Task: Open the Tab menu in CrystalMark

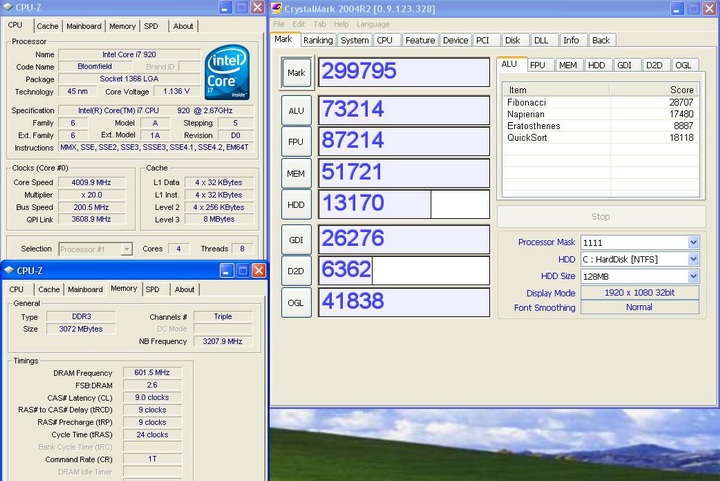Action: pyautogui.click(x=320, y=24)
